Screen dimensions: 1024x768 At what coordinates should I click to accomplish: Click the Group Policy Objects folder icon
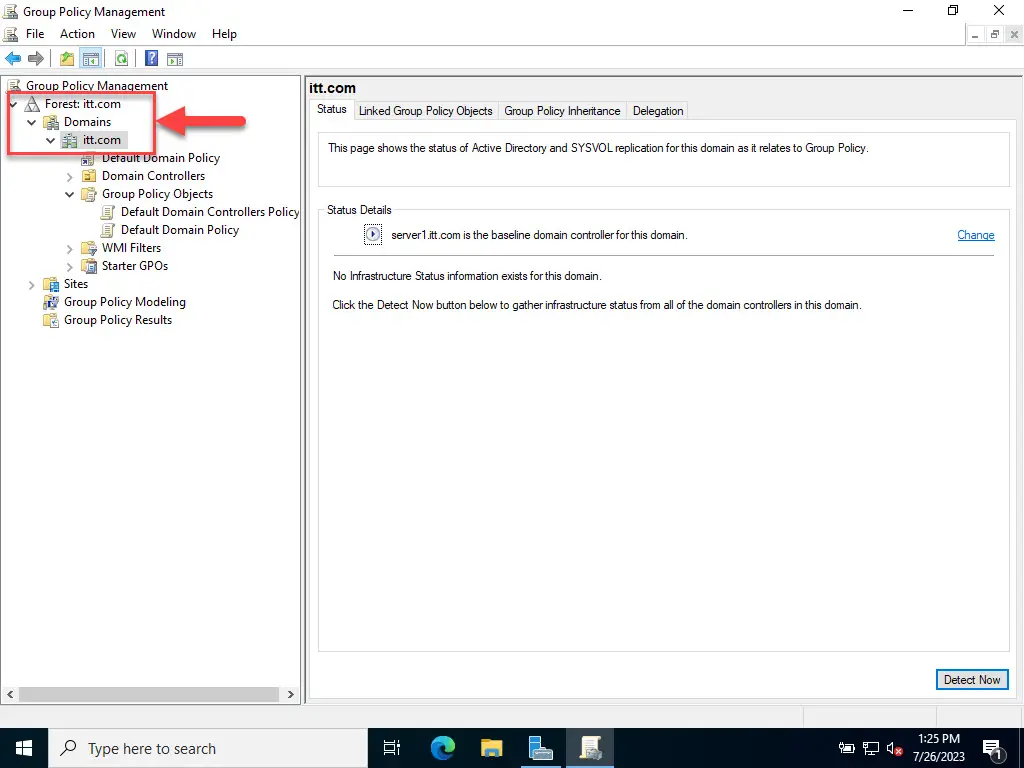(x=89, y=194)
